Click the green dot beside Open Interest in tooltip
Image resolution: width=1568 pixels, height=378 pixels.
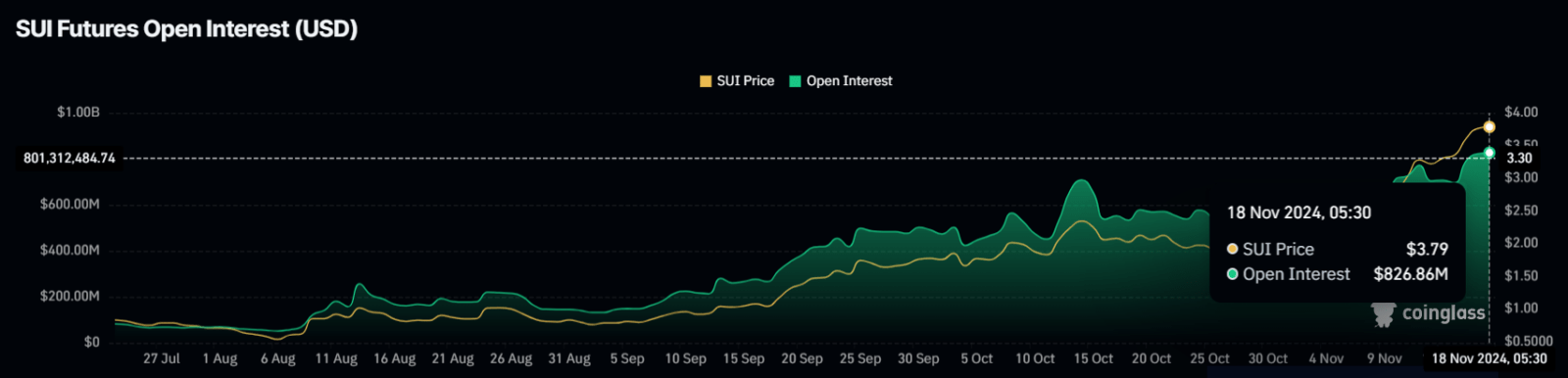pos(1233,274)
